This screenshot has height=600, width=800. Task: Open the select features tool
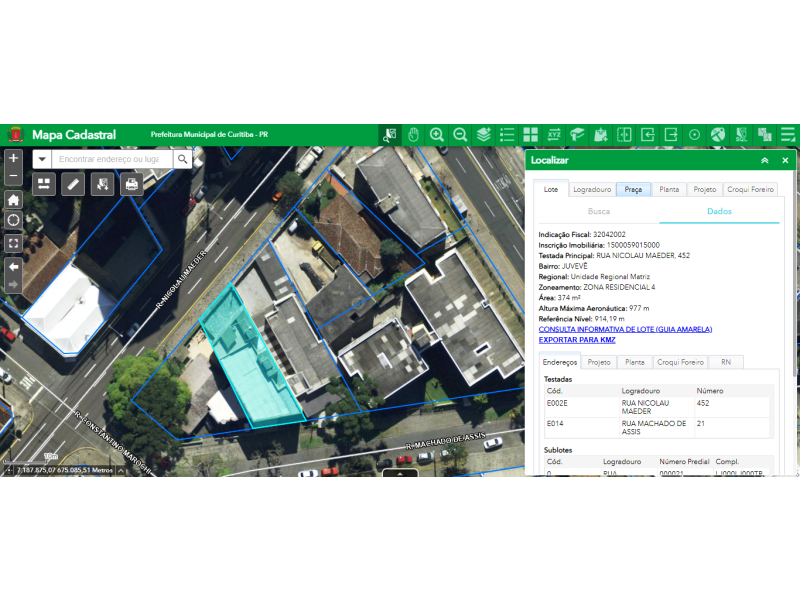pyautogui.click(x=103, y=184)
